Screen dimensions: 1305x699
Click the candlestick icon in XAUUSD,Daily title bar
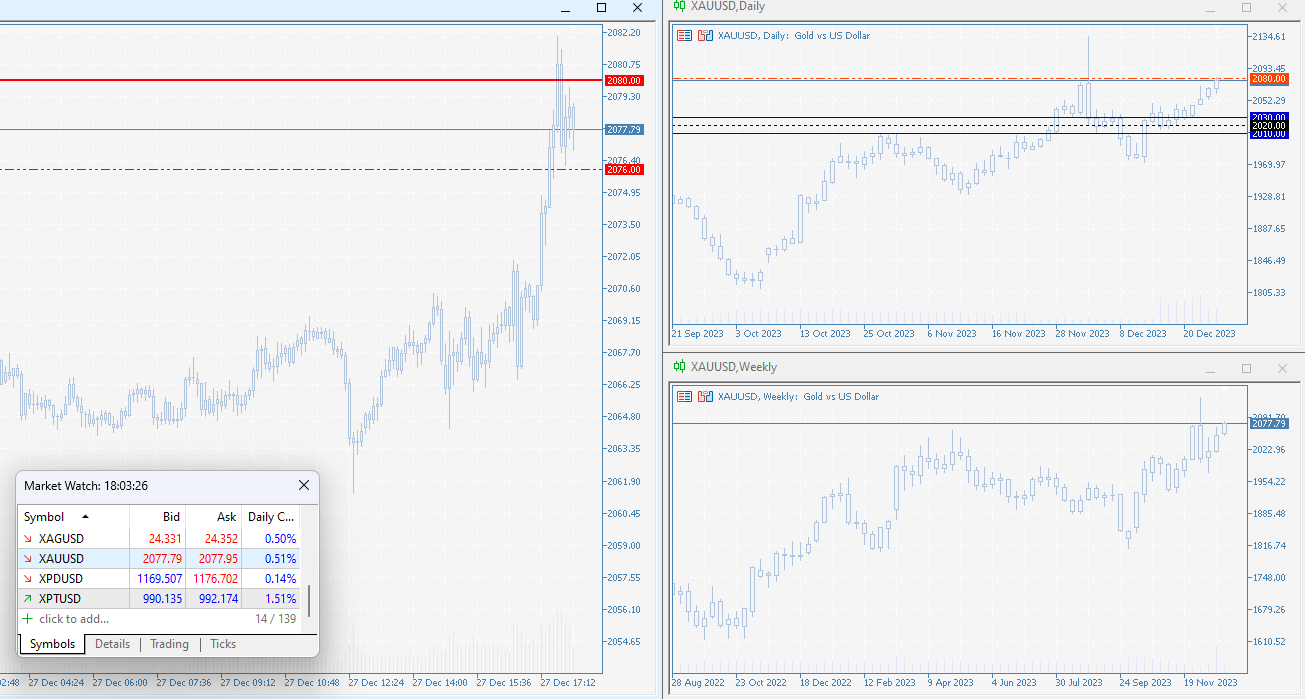679,6
